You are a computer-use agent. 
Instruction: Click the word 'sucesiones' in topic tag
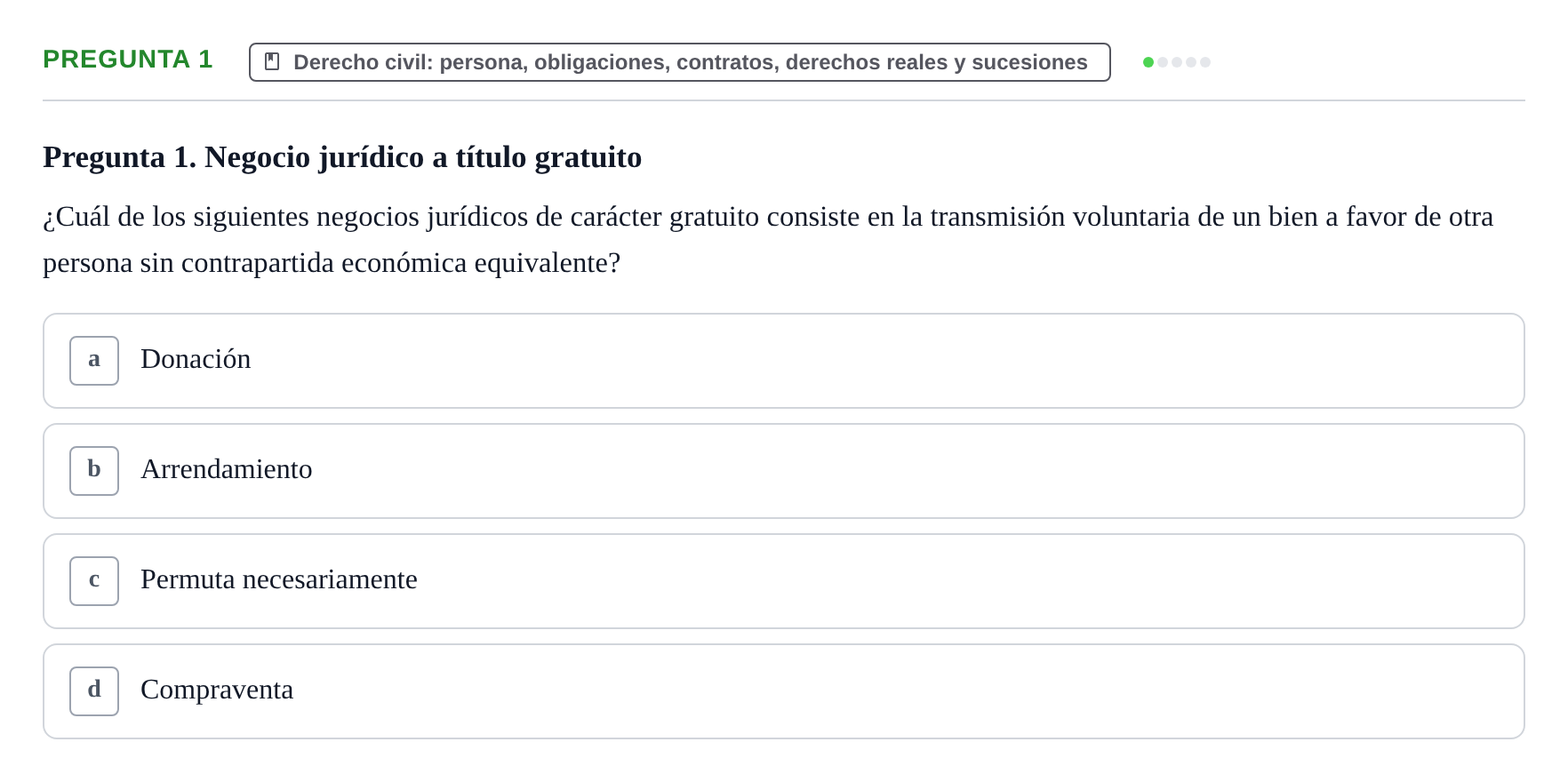click(x=1029, y=62)
